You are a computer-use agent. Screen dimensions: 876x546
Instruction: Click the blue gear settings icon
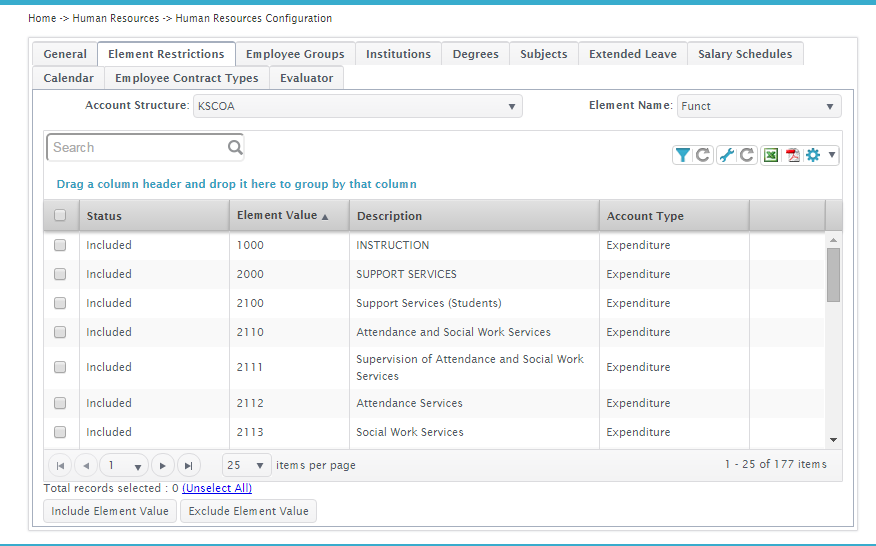click(x=813, y=155)
